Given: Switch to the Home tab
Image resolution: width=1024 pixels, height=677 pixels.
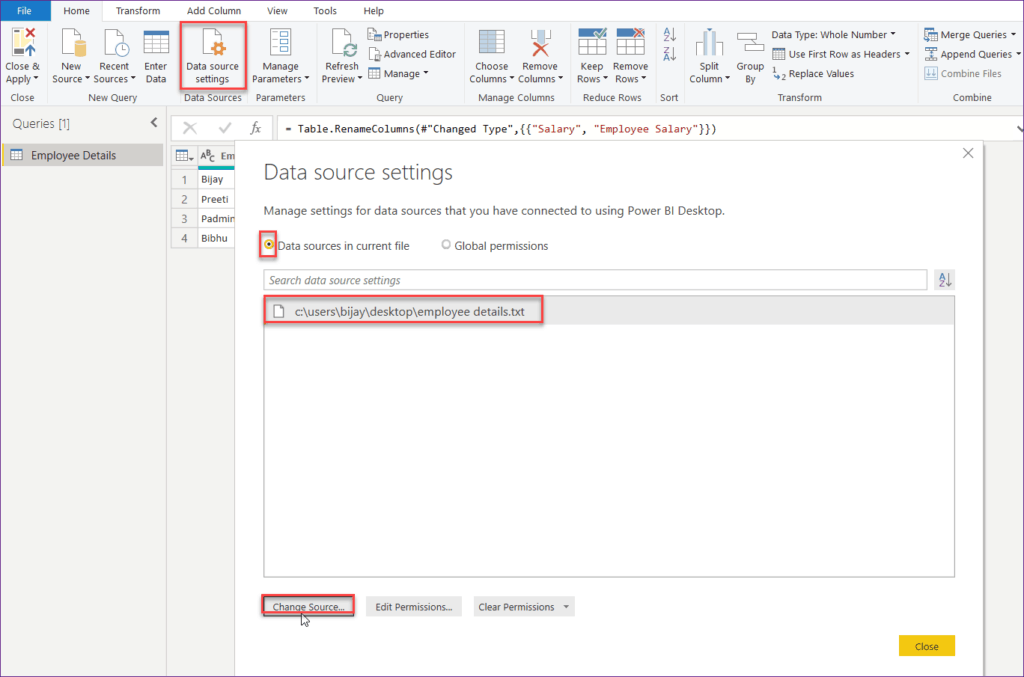Looking at the screenshot, I should tap(76, 11).
